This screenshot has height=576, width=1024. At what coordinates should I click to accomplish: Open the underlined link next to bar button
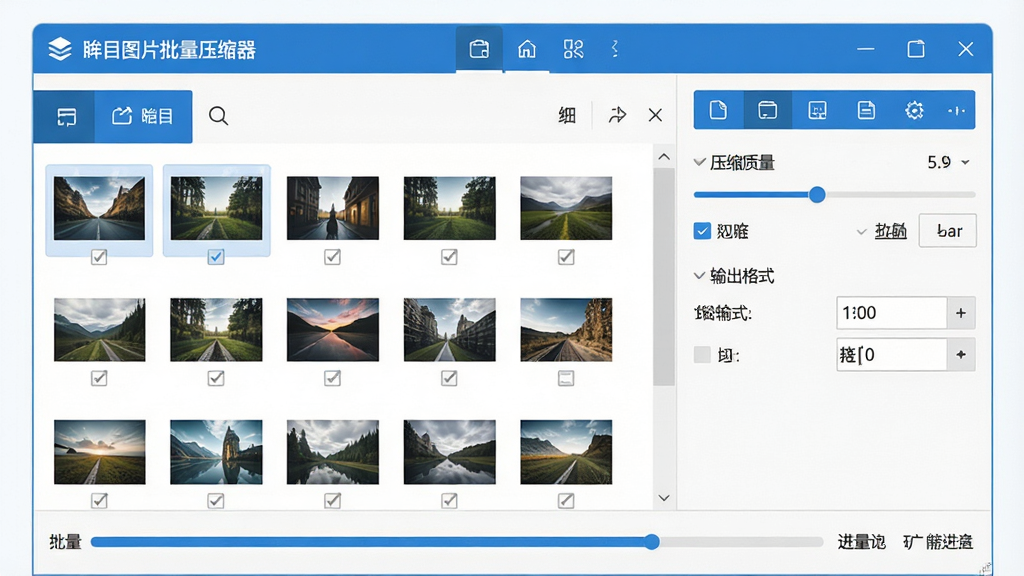[x=891, y=231]
